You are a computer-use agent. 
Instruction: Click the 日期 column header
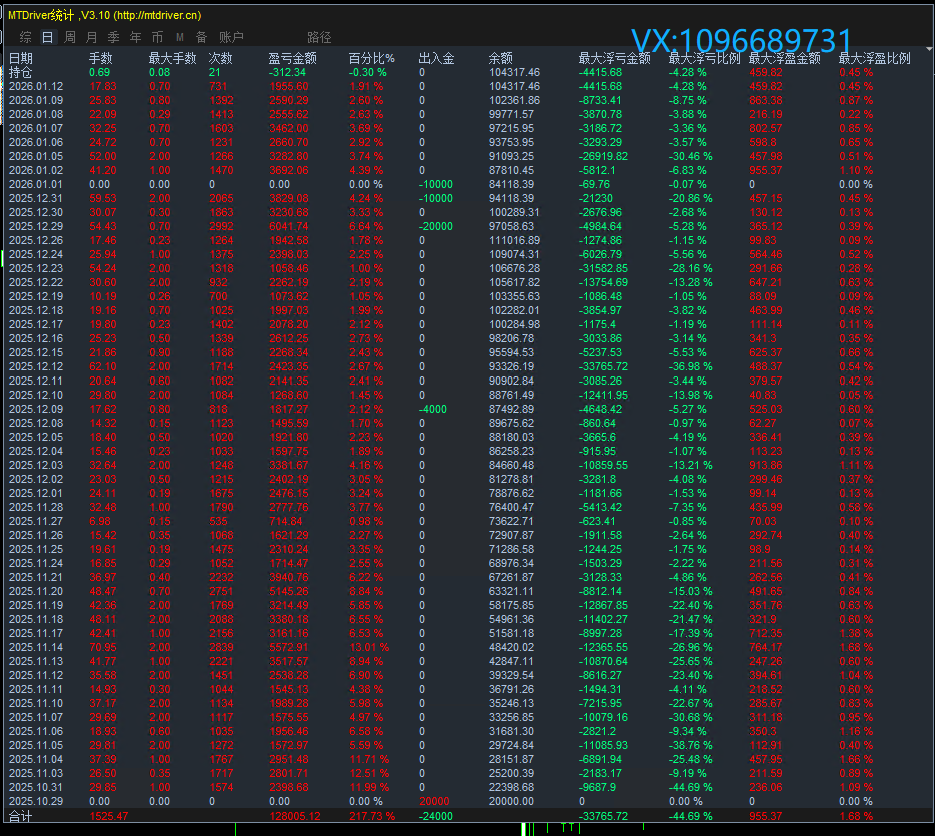[x=21, y=59]
